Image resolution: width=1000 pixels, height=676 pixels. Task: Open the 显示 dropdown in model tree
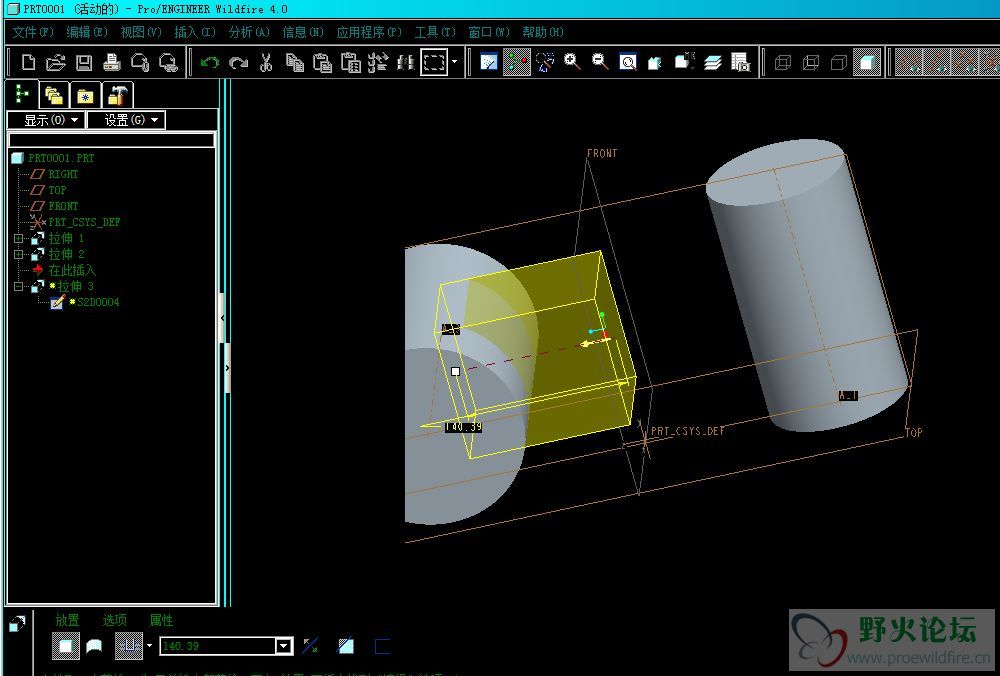point(46,120)
